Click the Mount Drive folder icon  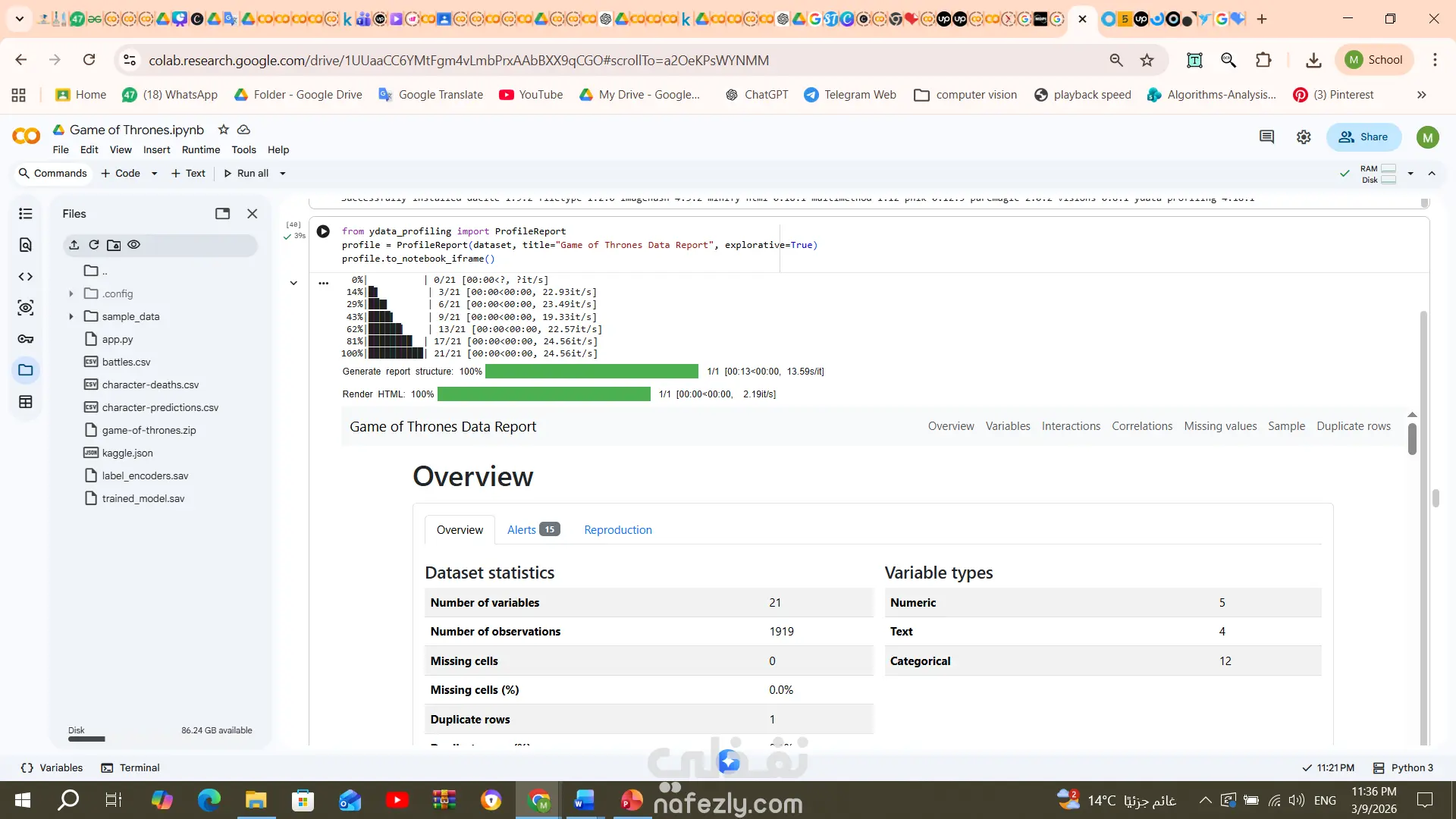click(114, 245)
